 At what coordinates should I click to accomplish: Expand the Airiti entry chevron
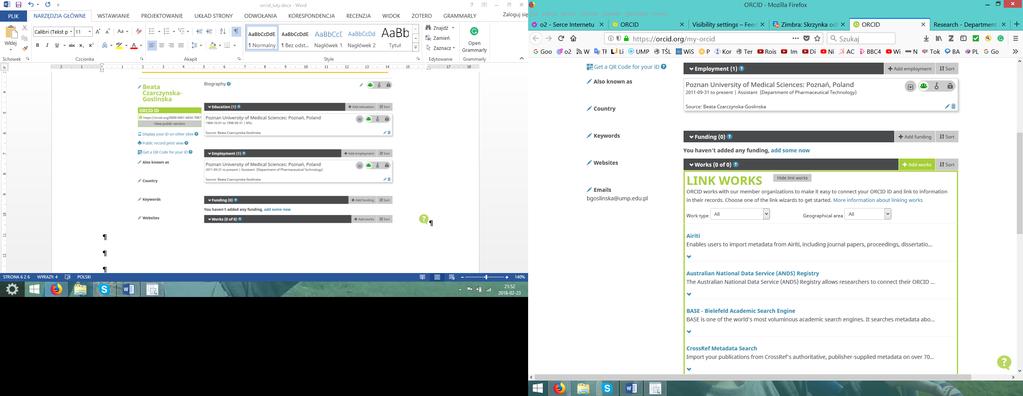point(689,256)
